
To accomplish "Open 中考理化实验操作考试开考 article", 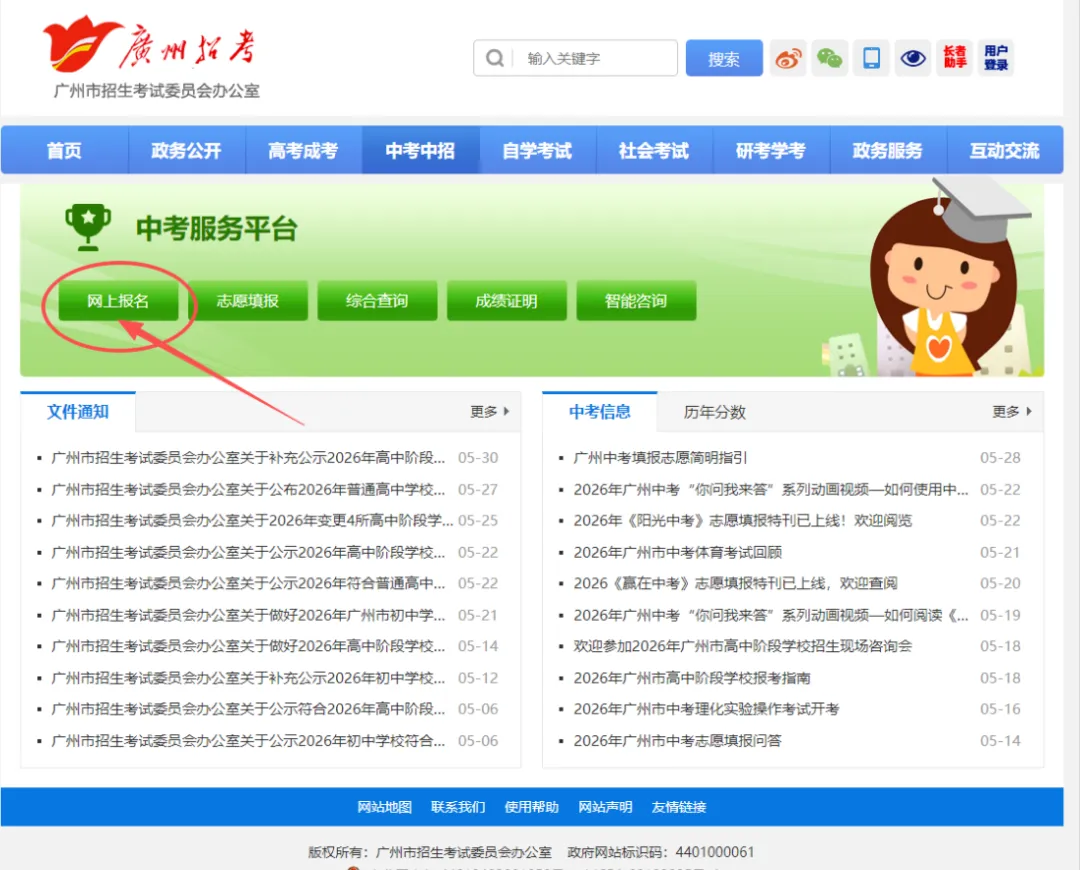I will [x=706, y=708].
